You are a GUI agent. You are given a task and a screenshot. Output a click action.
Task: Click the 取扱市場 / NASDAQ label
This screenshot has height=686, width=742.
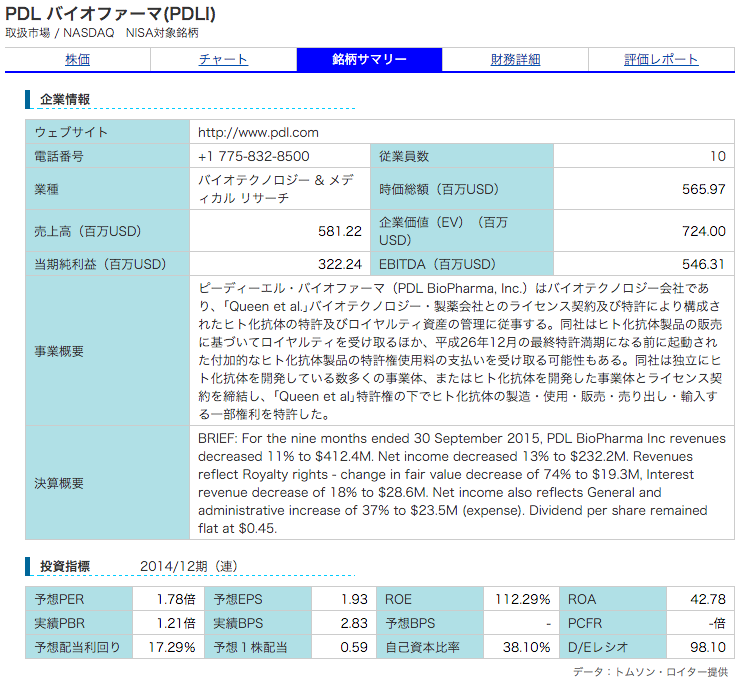[x=60, y=33]
